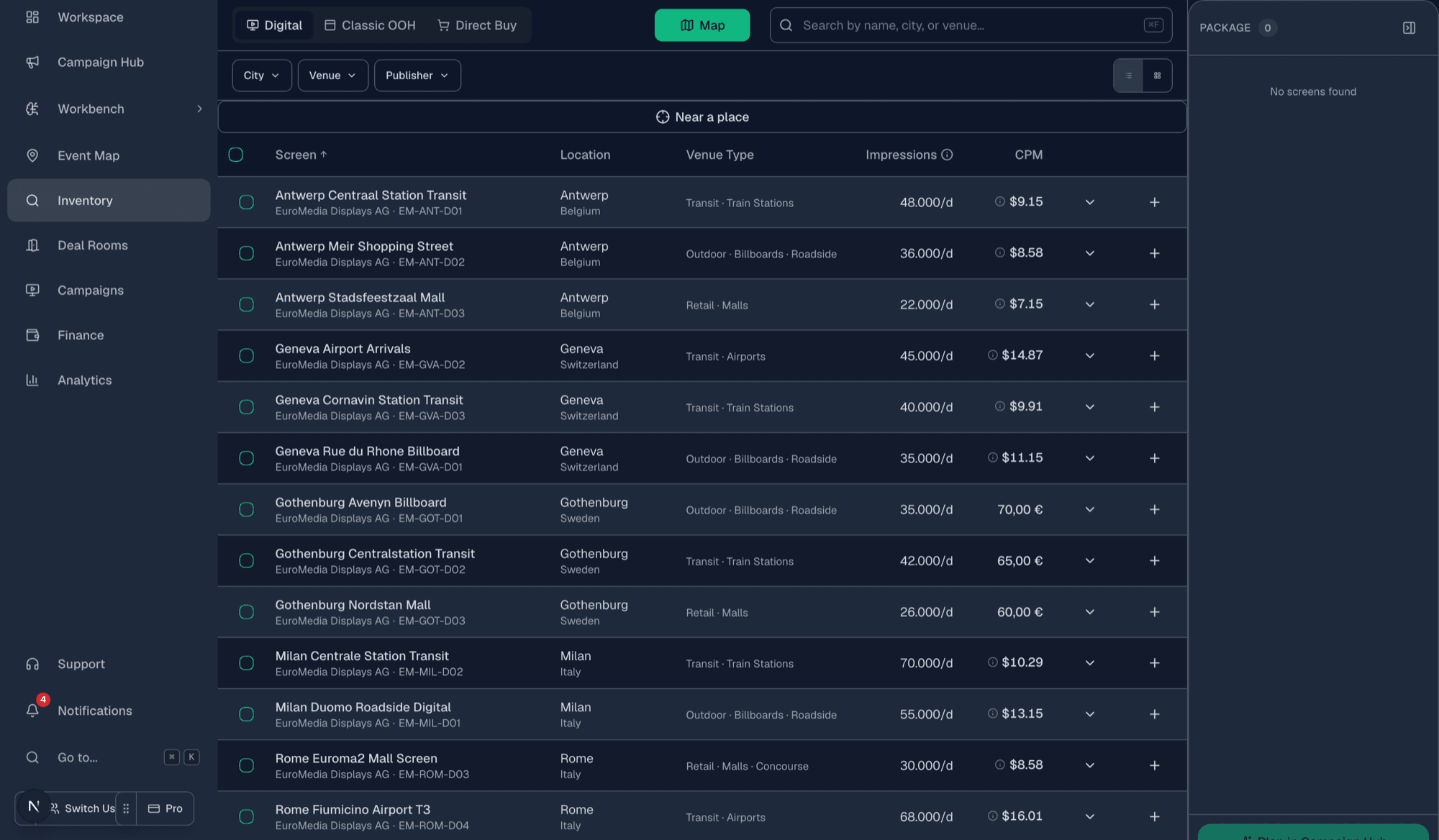This screenshot has height=840, width=1439.
Task: Select Antwerp Centraal Station Transit checkbox
Action: click(x=246, y=202)
